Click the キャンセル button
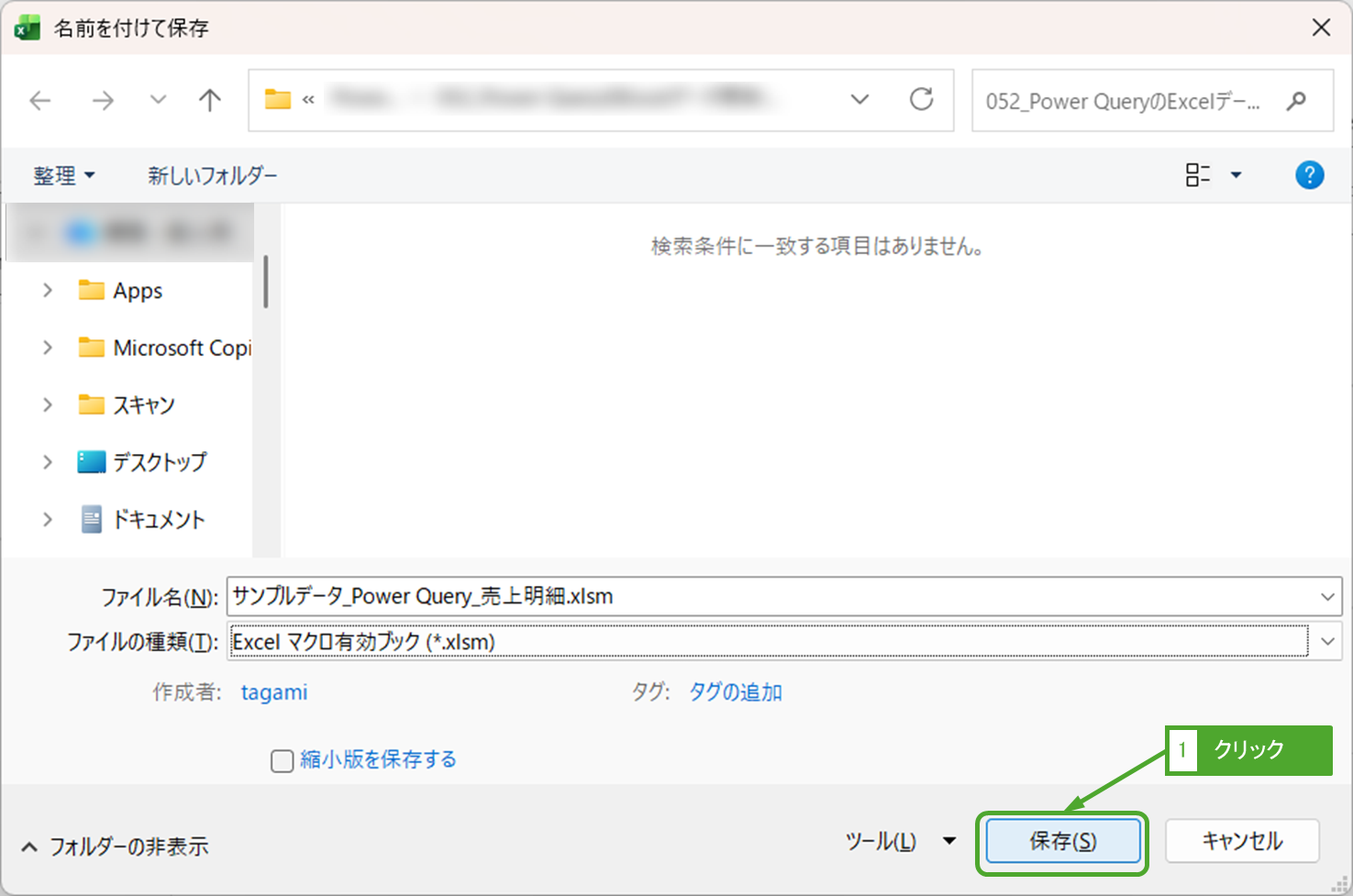The width and height of the screenshot is (1353, 896). click(x=1242, y=841)
